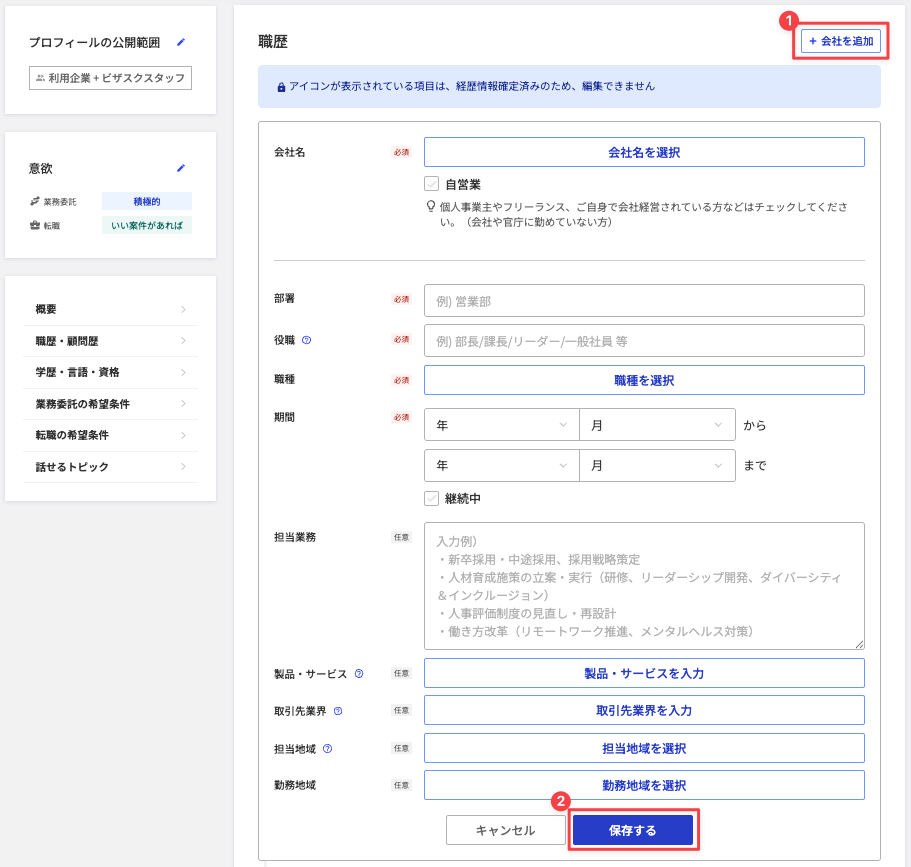Open start month 月 dropdown

(x=657, y=425)
